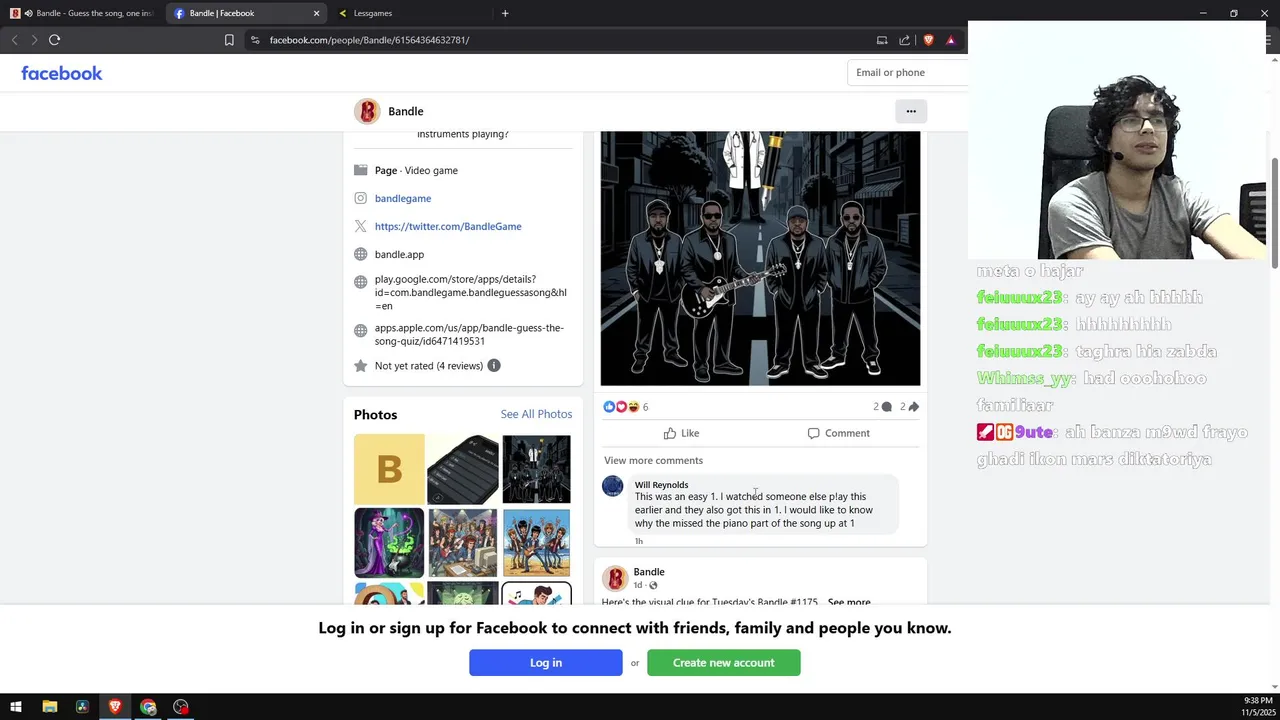
Task: Open site settings icon in address bar
Action: coord(255,40)
